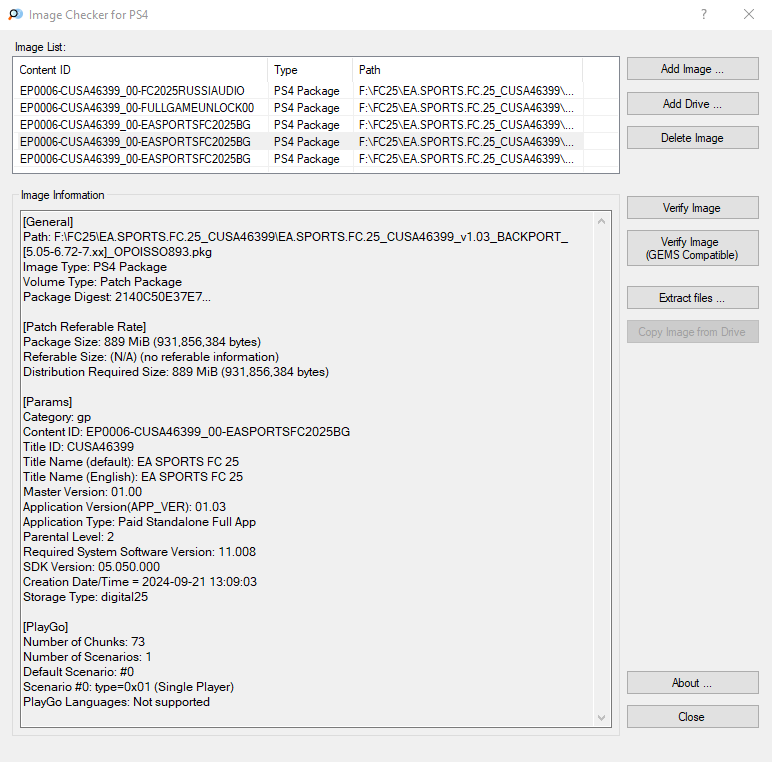This screenshot has width=772, height=762.
Task: Sort by Path column header
Action: (x=468, y=70)
